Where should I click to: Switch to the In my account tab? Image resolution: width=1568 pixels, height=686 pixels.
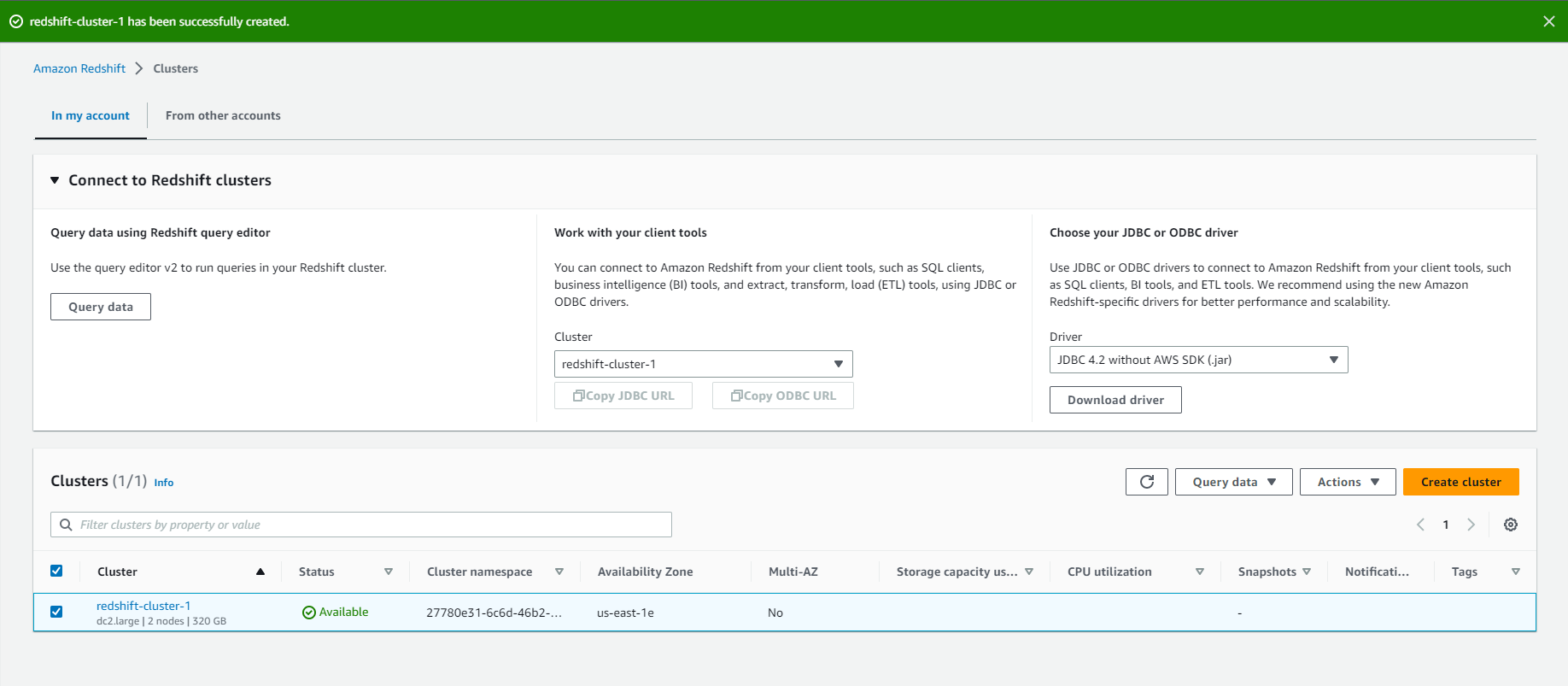(x=91, y=115)
